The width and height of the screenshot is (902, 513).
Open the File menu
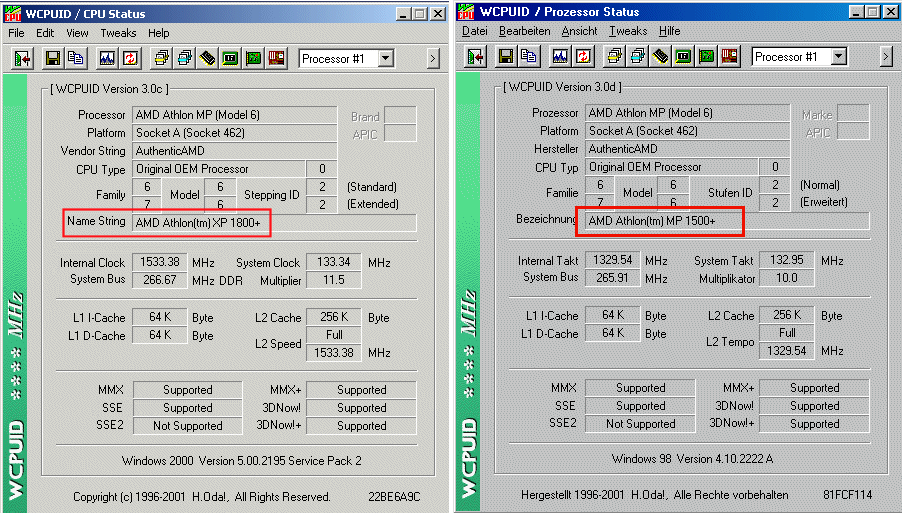(x=16, y=33)
